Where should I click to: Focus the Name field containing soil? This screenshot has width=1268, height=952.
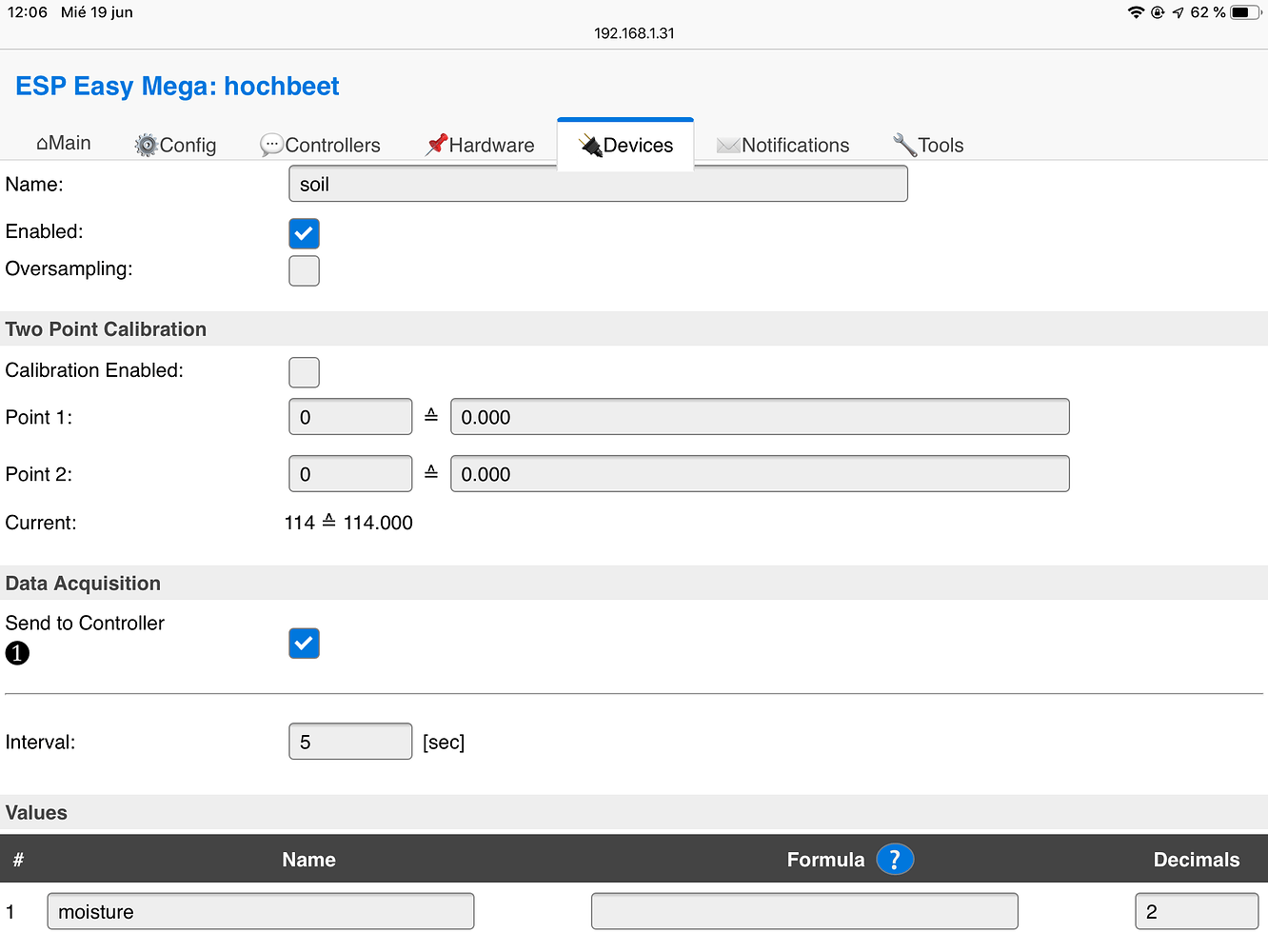(x=598, y=184)
